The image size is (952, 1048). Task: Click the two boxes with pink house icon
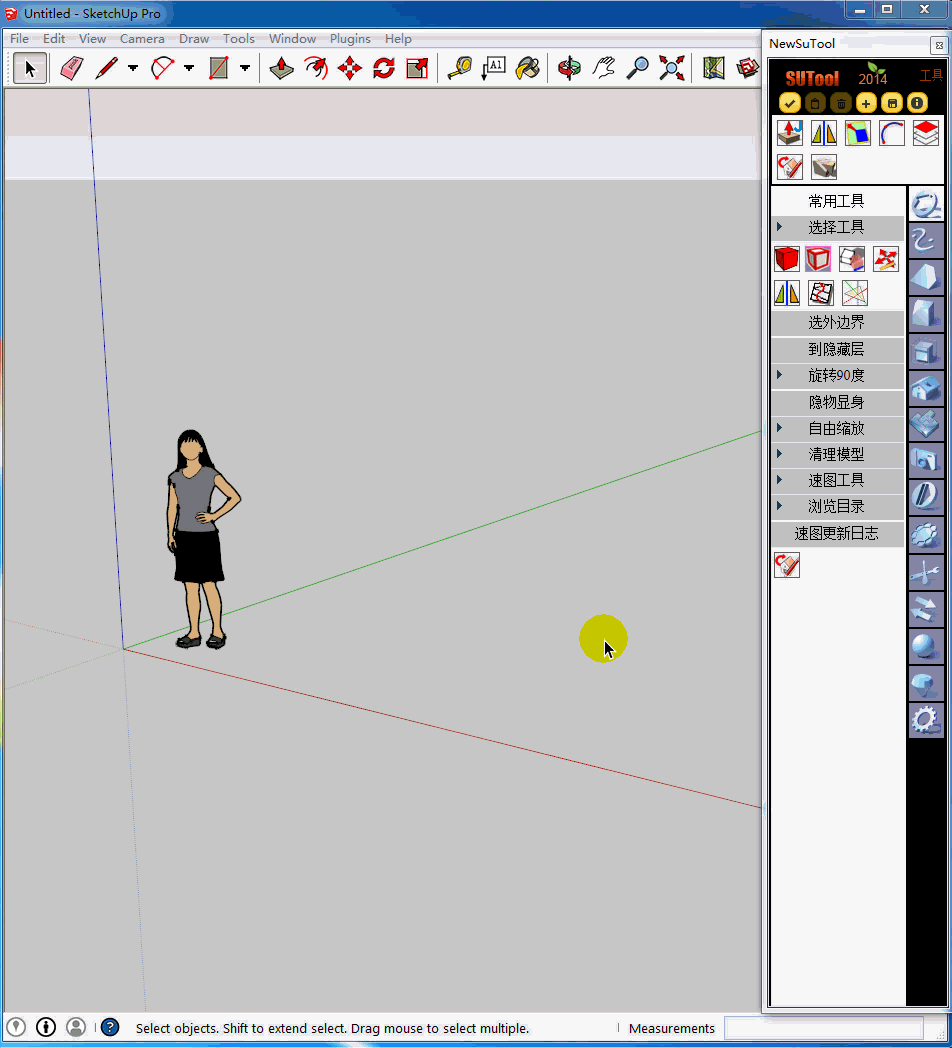852,259
